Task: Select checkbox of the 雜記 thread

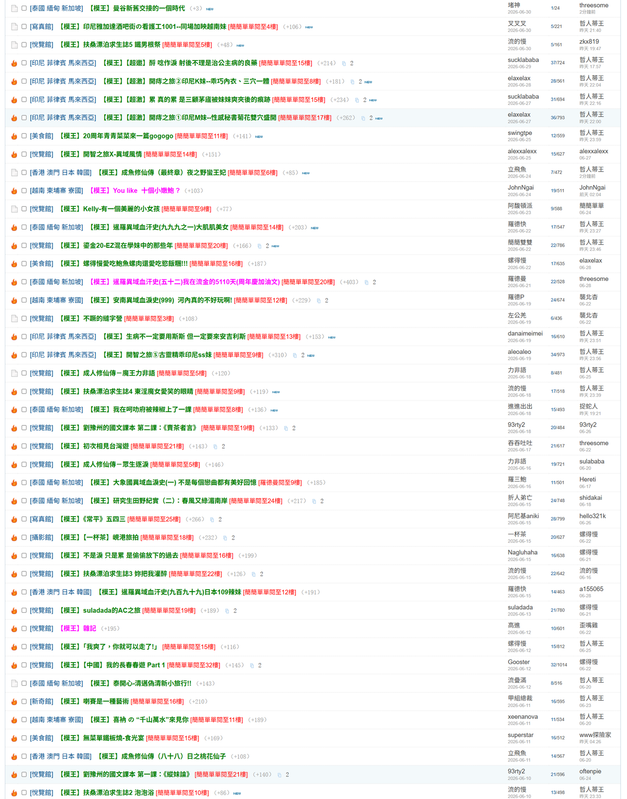Action: pos(24,629)
